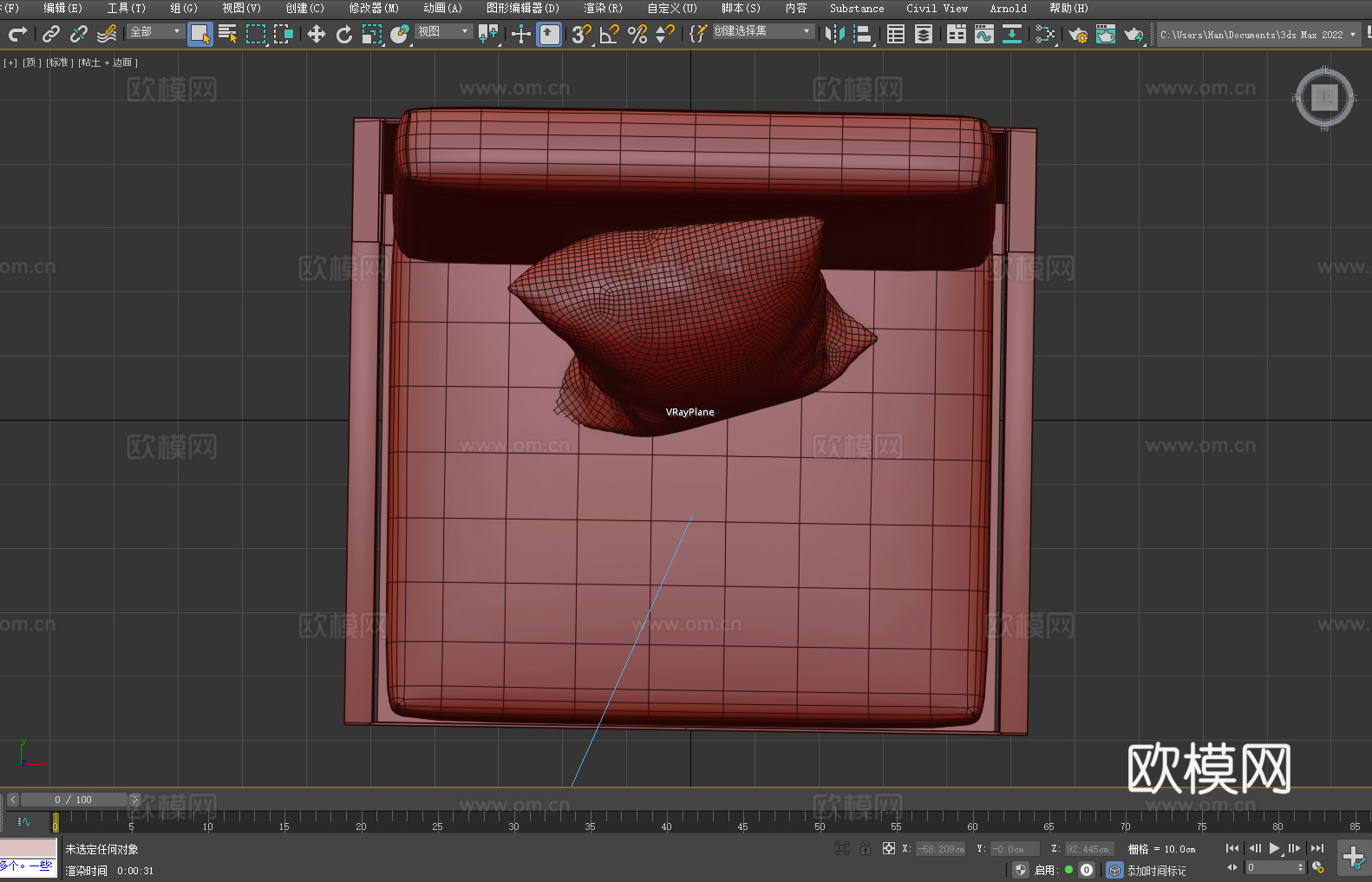The image size is (1372, 882).
Task: Click the Isolate Selection toggle icon
Action: pos(841,848)
